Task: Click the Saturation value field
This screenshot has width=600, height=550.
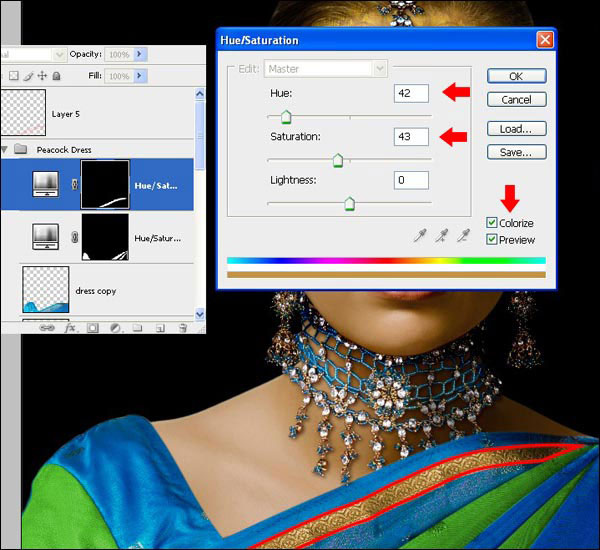Action: tap(411, 137)
